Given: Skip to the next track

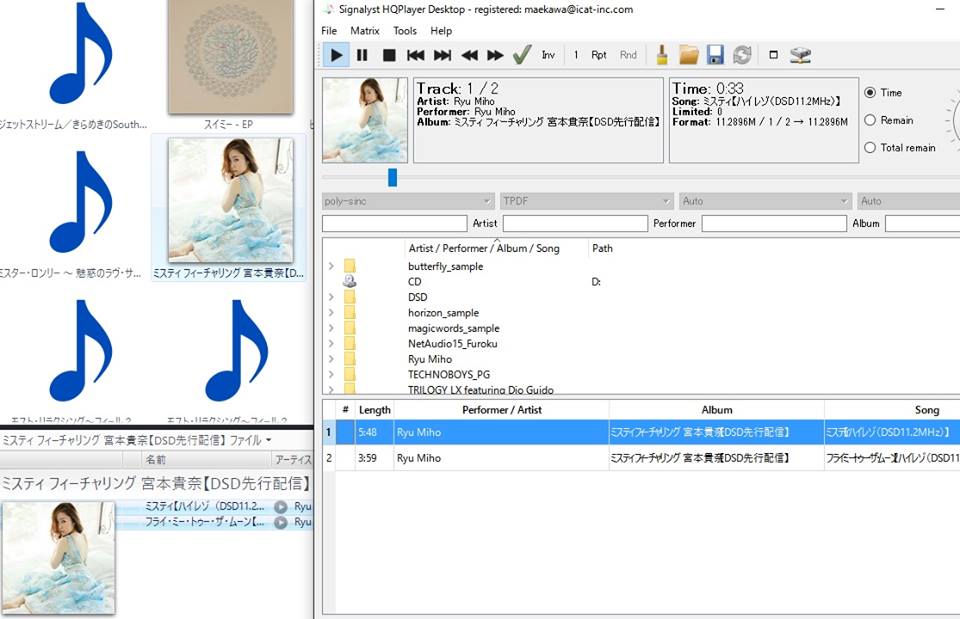Looking at the screenshot, I should click(x=442, y=55).
